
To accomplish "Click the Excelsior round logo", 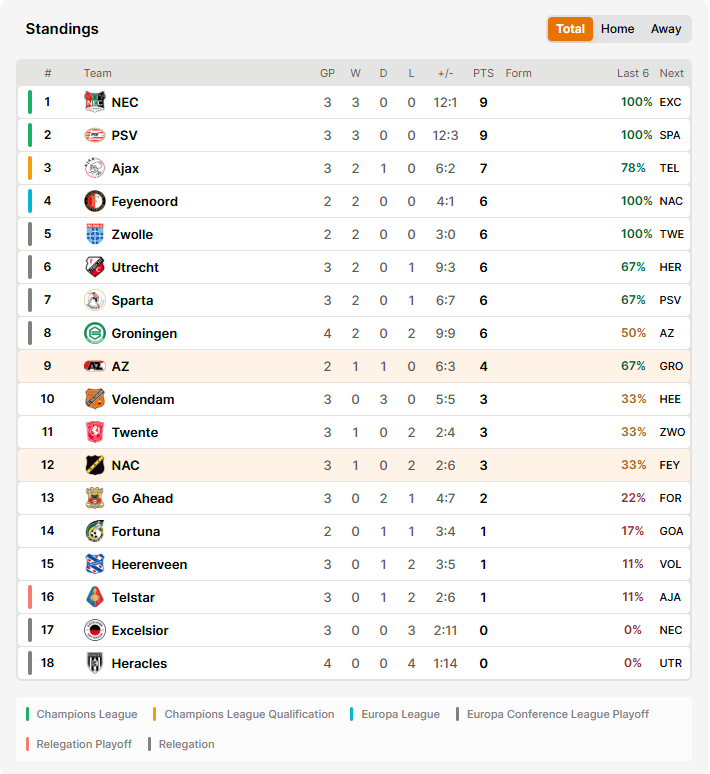I will pyautogui.click(x=94, y=630).
